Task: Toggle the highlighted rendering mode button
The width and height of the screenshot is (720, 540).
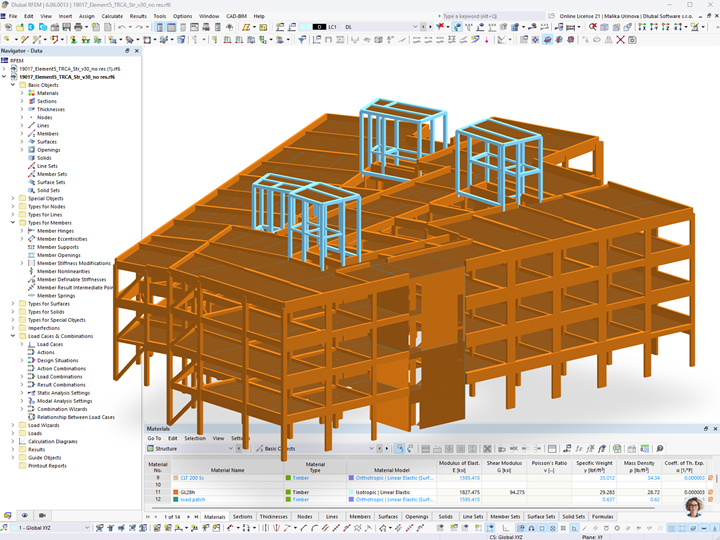Action: click(547, 40)
